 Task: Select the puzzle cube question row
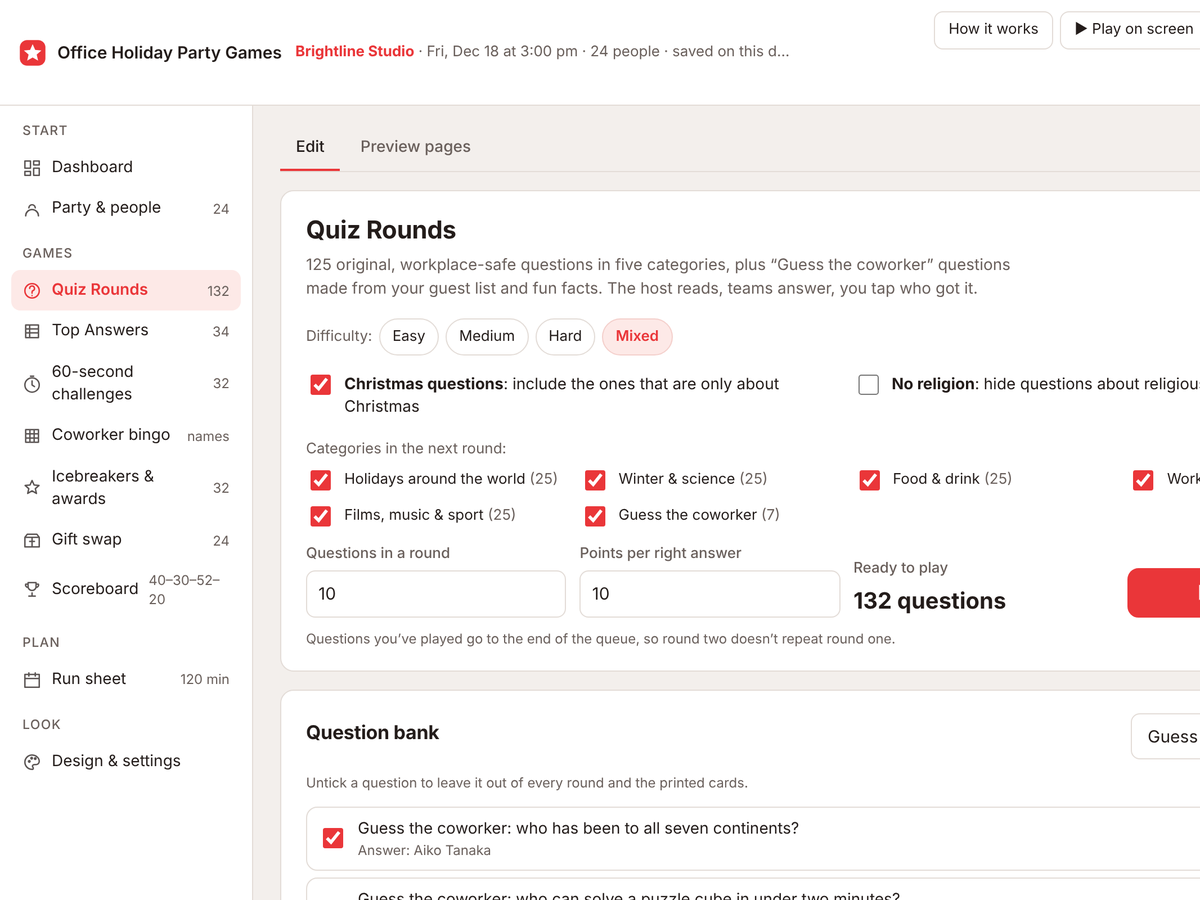tap(753, 890)
